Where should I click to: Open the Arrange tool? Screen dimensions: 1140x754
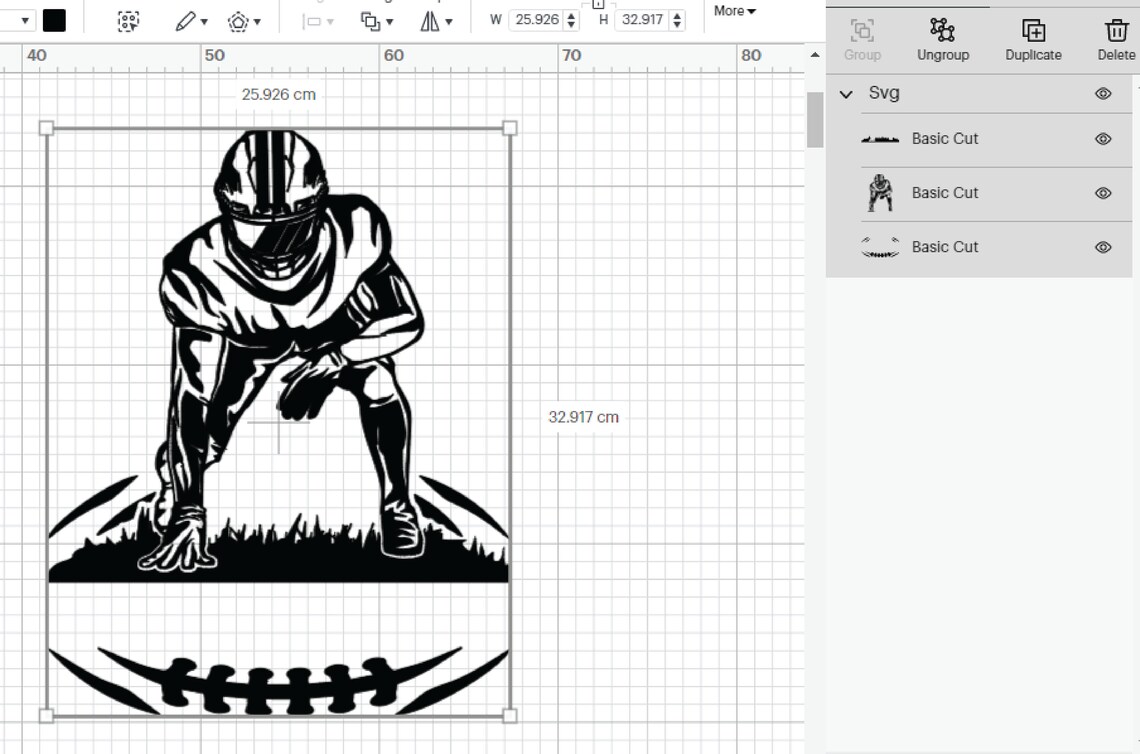377,22
